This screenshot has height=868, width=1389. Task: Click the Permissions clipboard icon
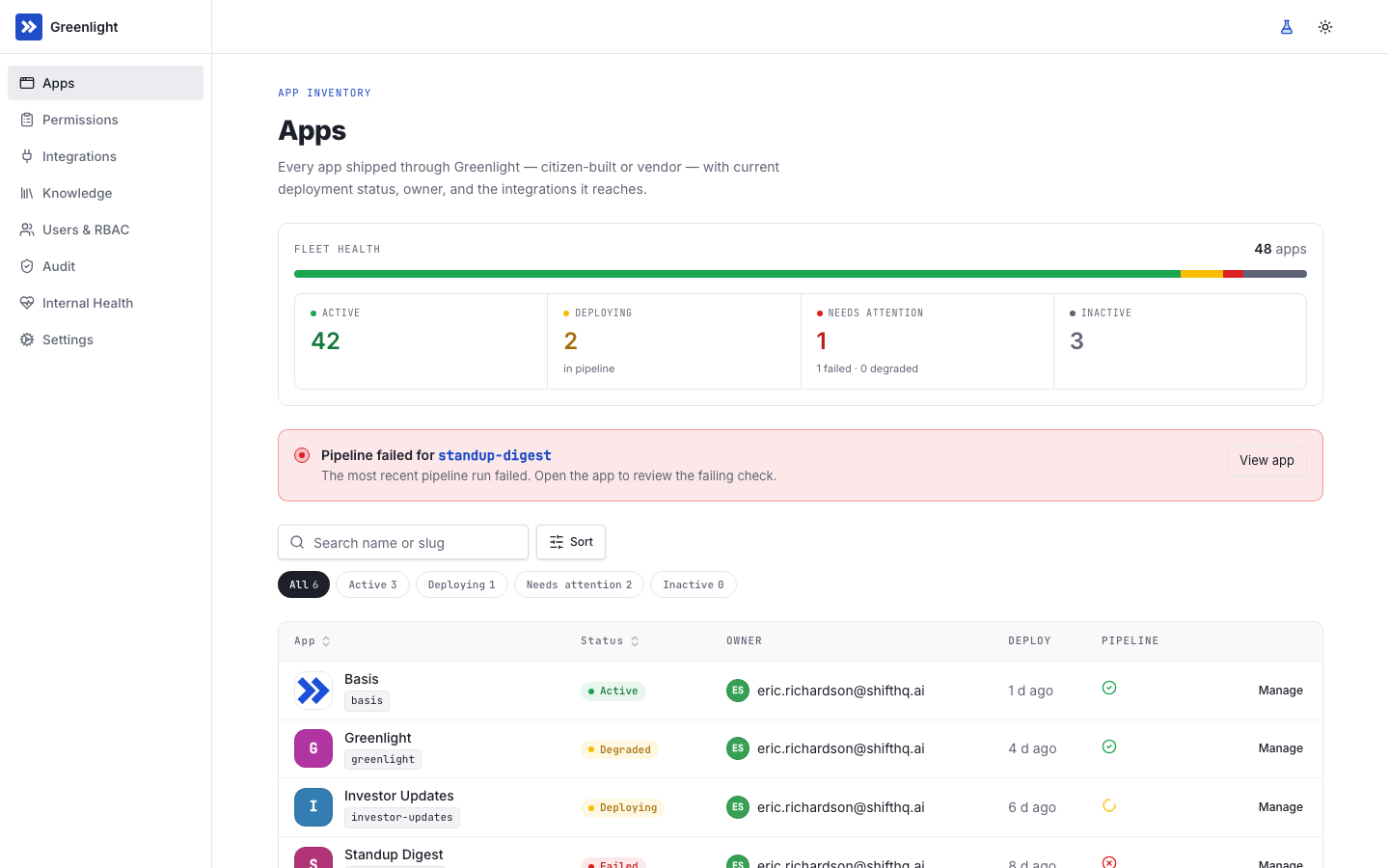point(27,120)
